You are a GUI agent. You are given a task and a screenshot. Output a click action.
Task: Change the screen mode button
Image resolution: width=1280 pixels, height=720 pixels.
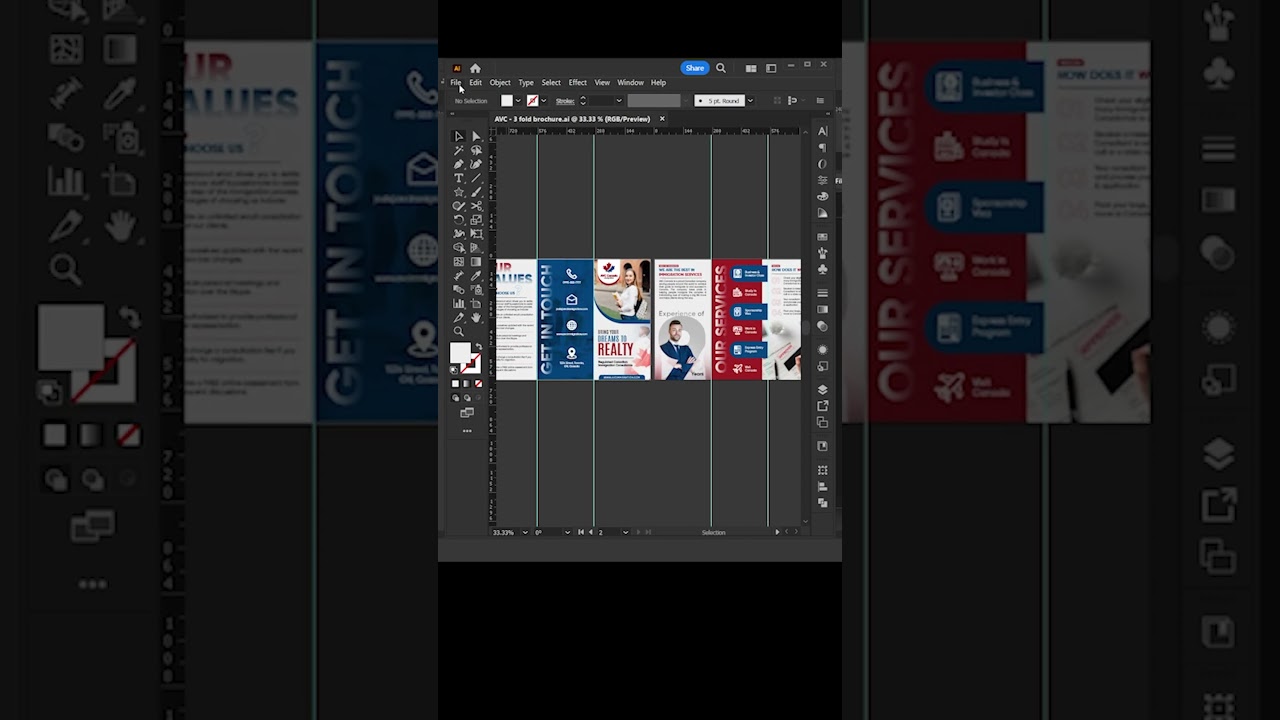467,412
